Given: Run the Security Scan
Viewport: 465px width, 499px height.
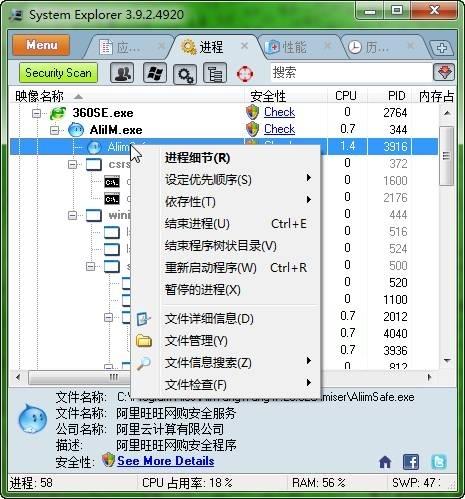Looking at the screenshot, I should point(58,73).
